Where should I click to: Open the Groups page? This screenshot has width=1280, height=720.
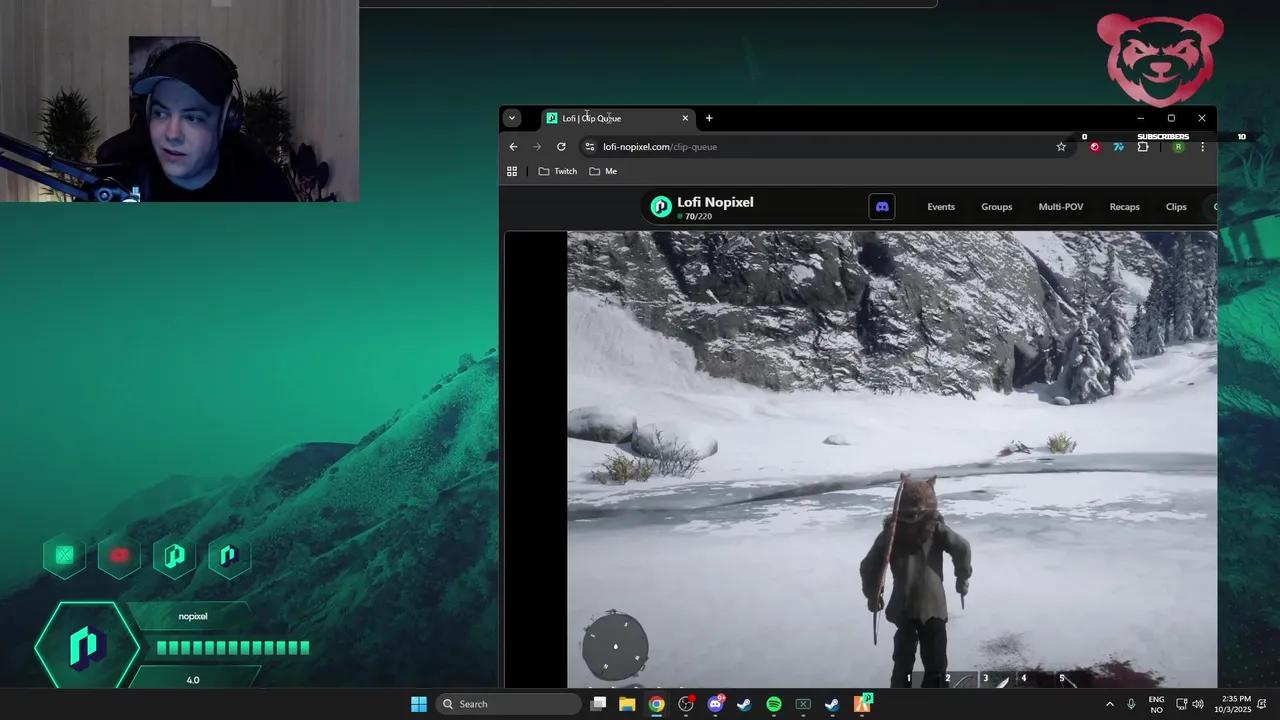pos(996,207)
